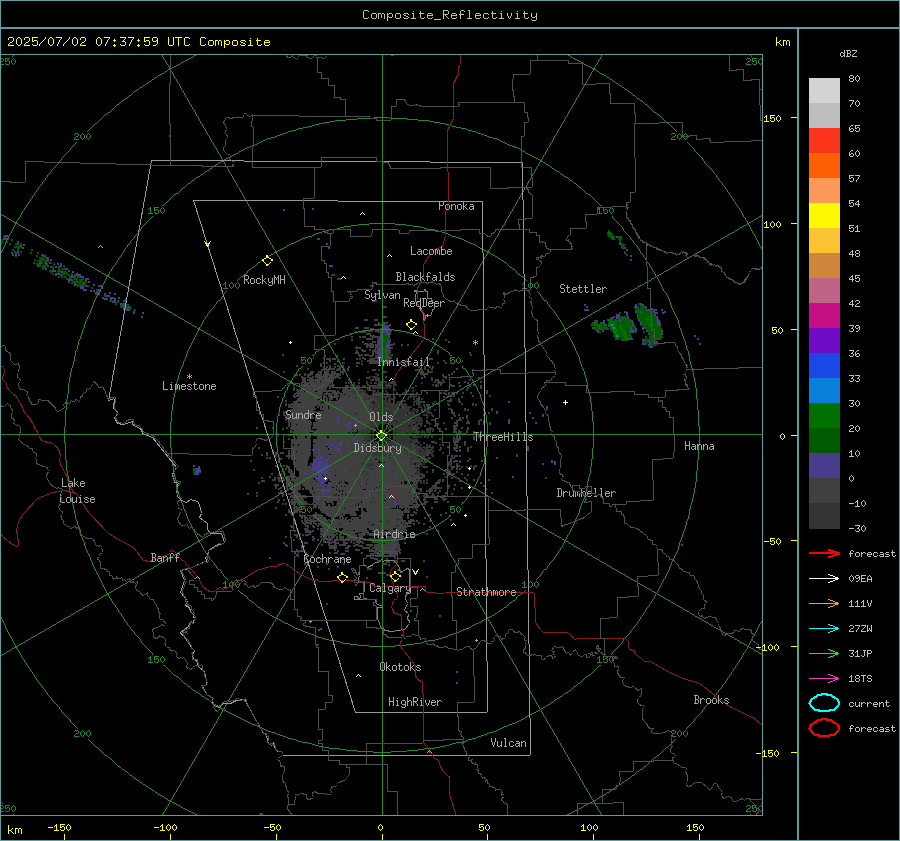Click the 'ThreeHills' city label
This screenshot has width=900, height=841.
[503, 437]
